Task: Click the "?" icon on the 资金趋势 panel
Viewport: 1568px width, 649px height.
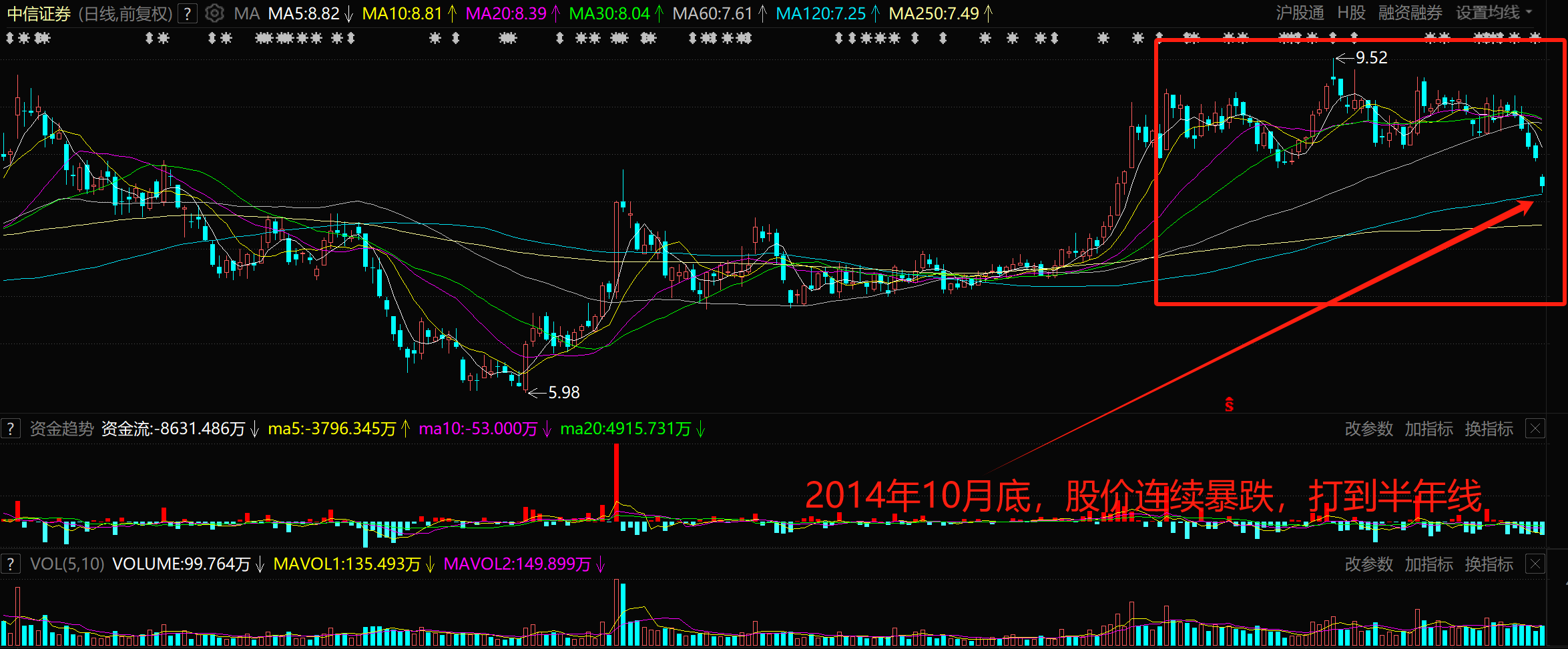Action: point(11,428)
